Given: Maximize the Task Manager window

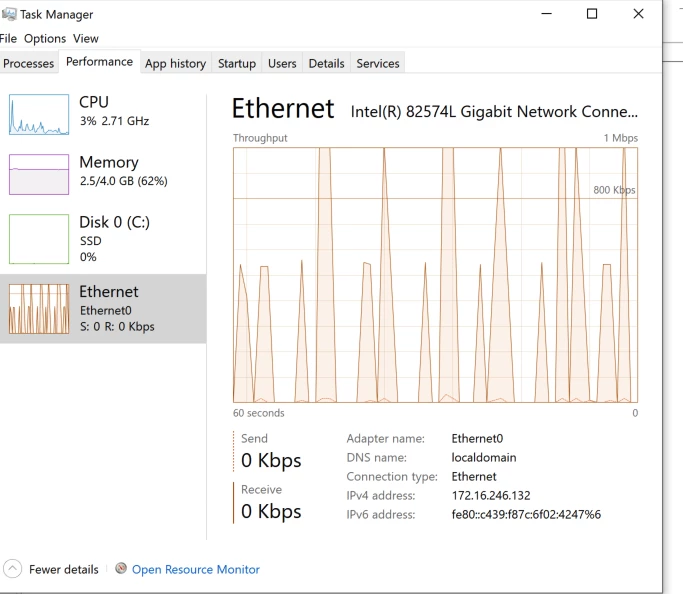Looking at the screenshot, I should pos(592,14).
